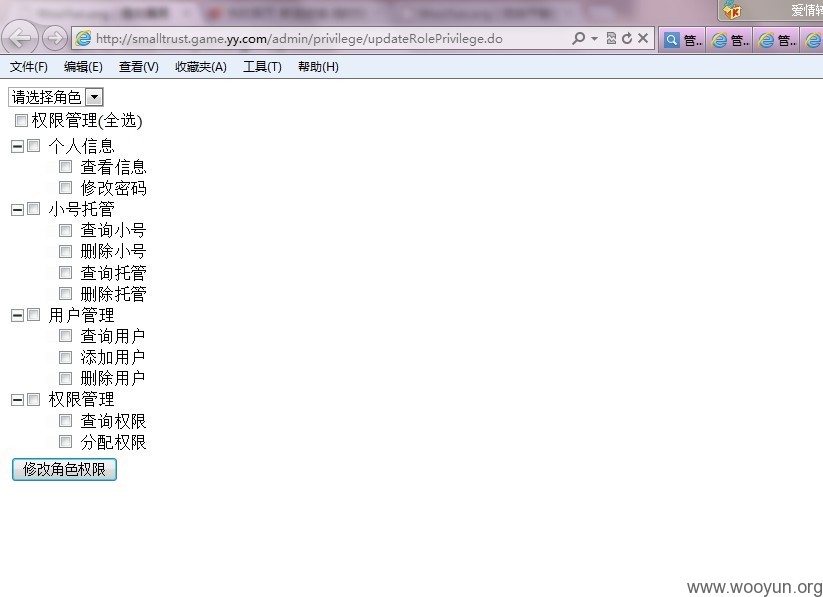Check the 查看信息 checkbox

pos(66,167)
